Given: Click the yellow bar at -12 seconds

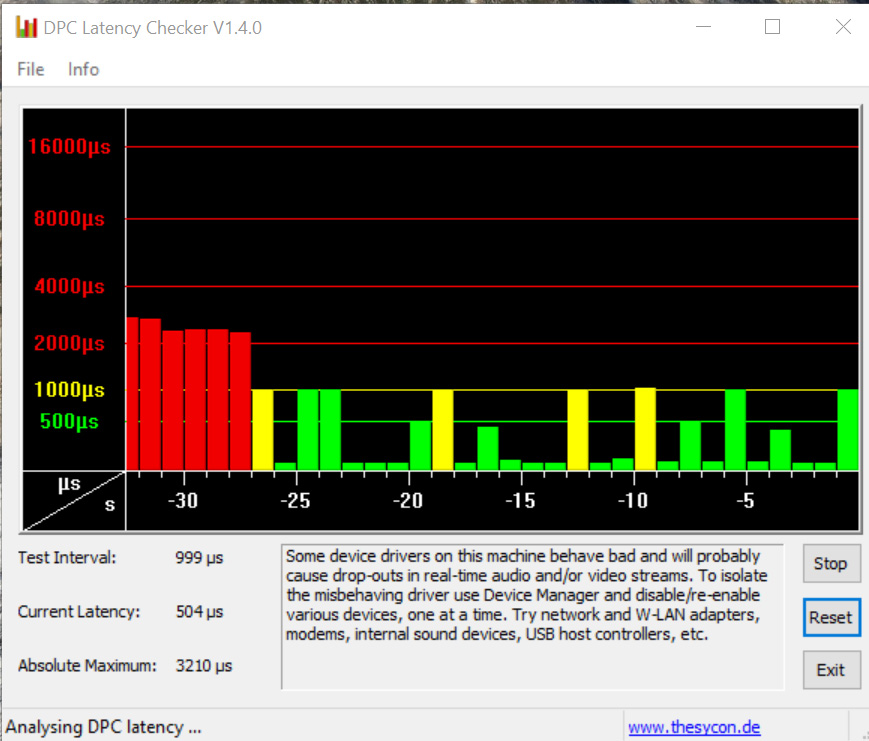Looking at the screenshot, I should [577, 430].
